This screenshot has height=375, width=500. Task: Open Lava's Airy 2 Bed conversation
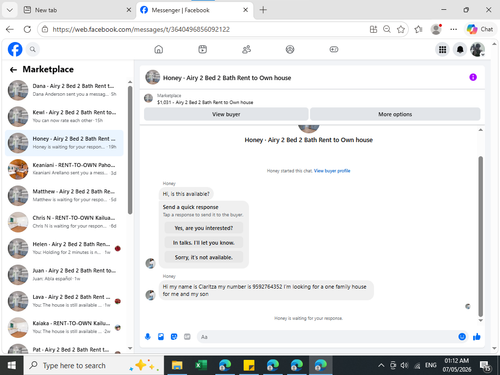64,301
